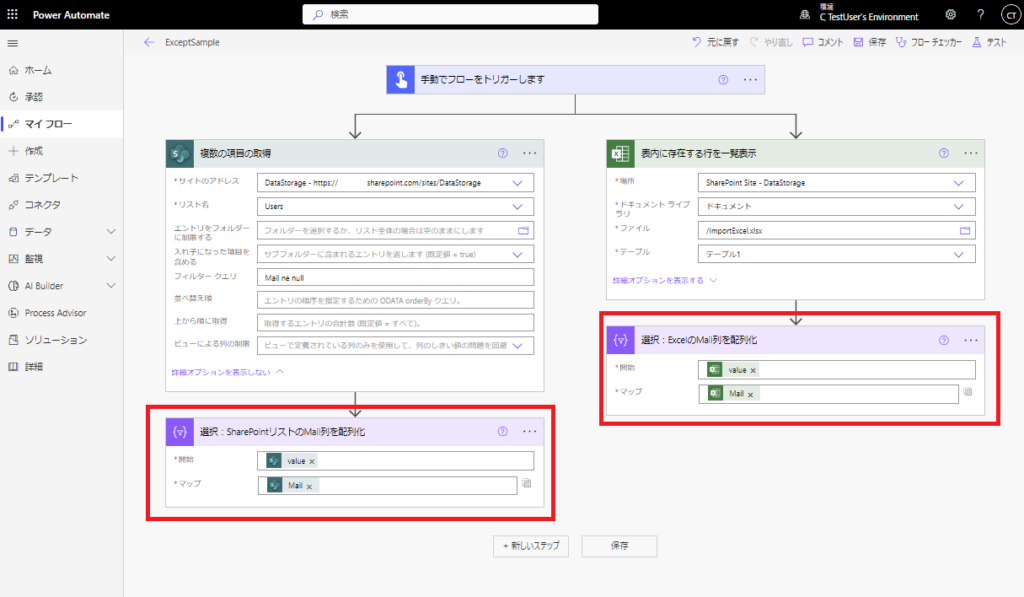Go back with the arrow beside ExceptSample
Screen dimensions: 1024x597
pos(149,42)
